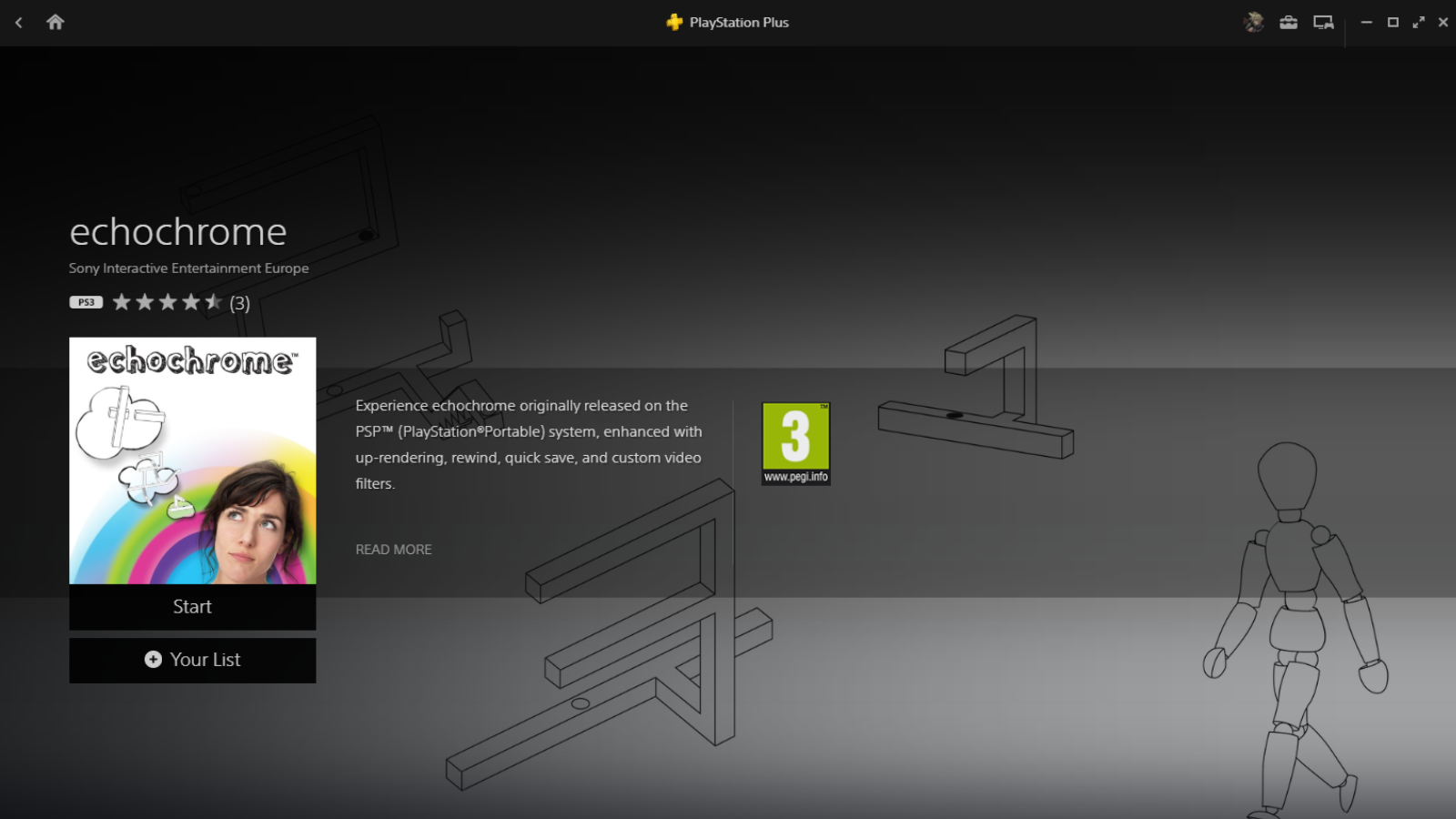This screenshot has height=819, width=1456.
Task: Maximize the PlayStation Plus window
Action: pyautogui.click(x=1392, y=23)
